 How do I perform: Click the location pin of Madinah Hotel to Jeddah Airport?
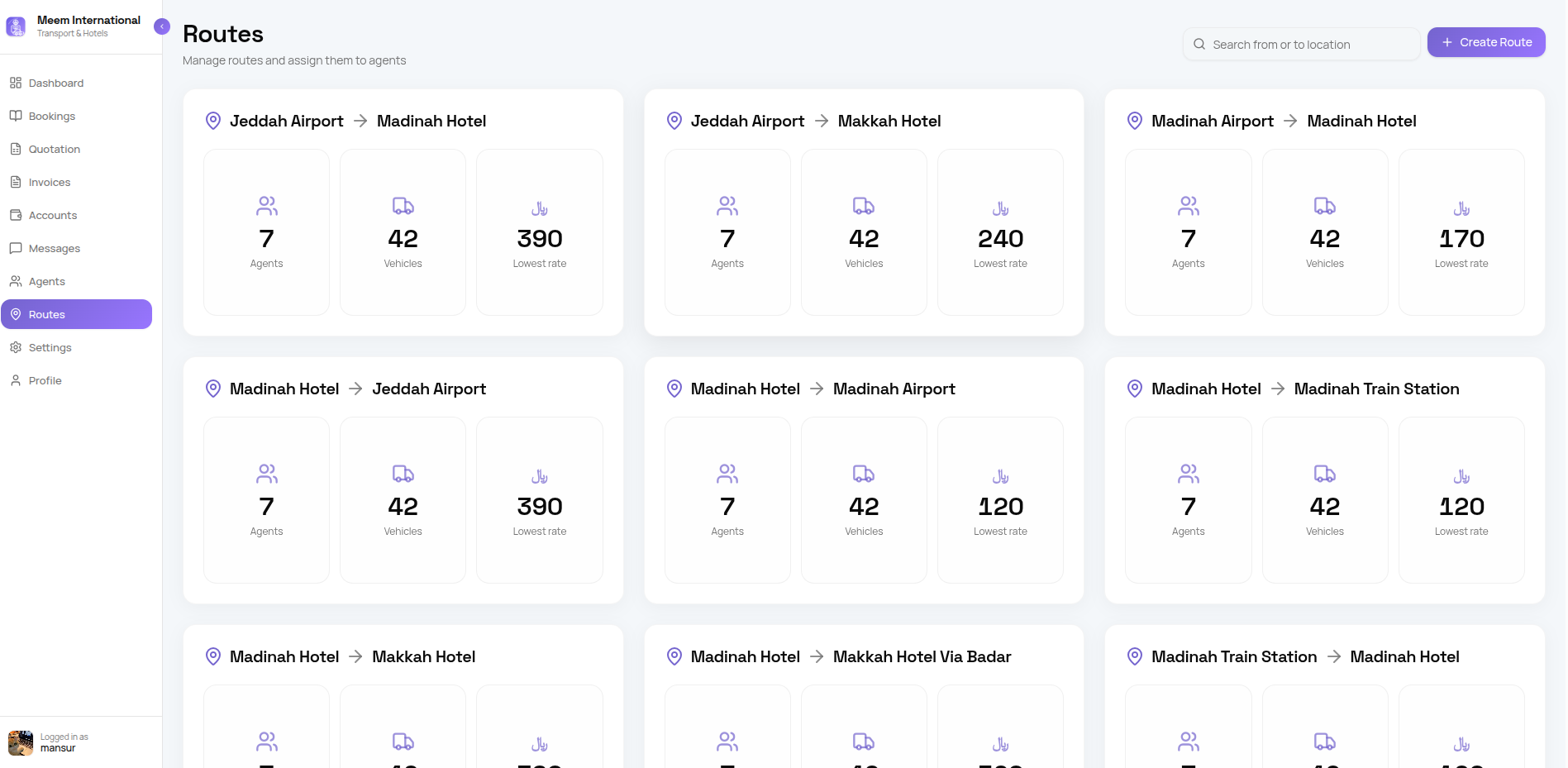pyautogui.click(x=213, y=389)
